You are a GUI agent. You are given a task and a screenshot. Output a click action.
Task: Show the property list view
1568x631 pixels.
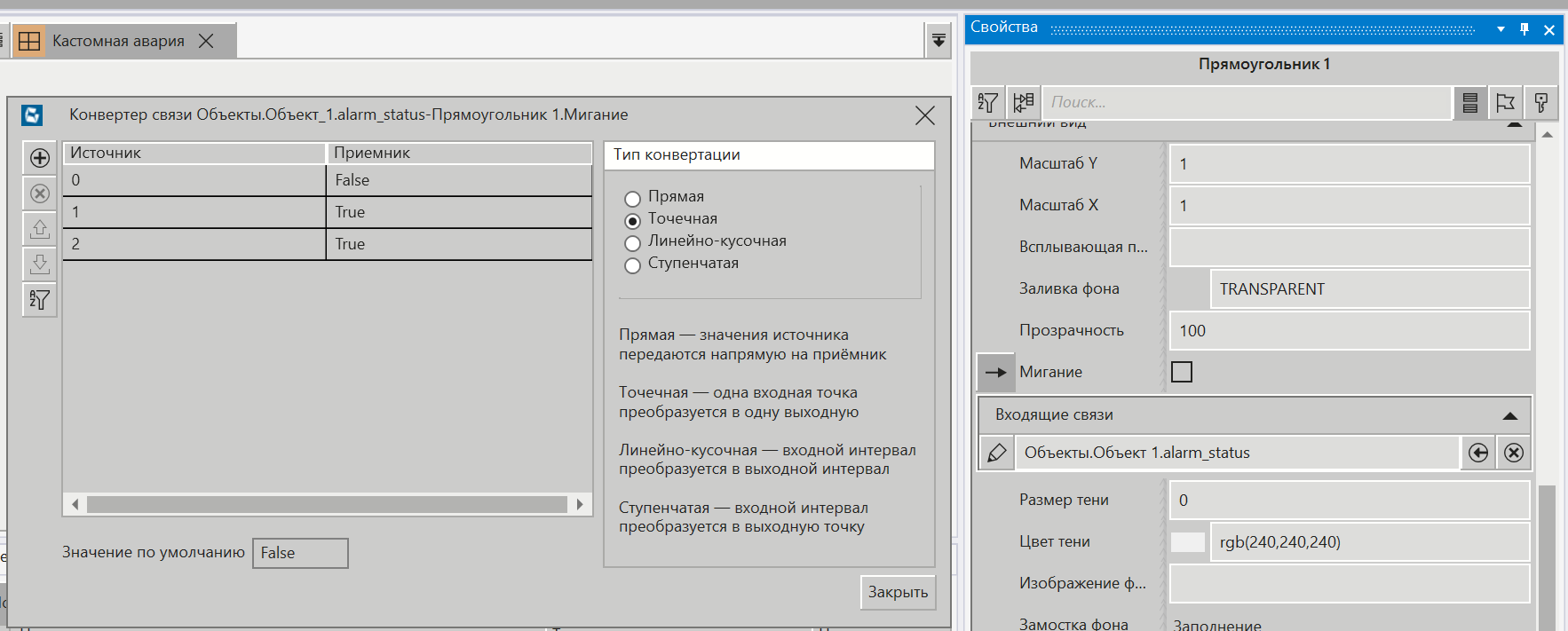pos(1470,103)
